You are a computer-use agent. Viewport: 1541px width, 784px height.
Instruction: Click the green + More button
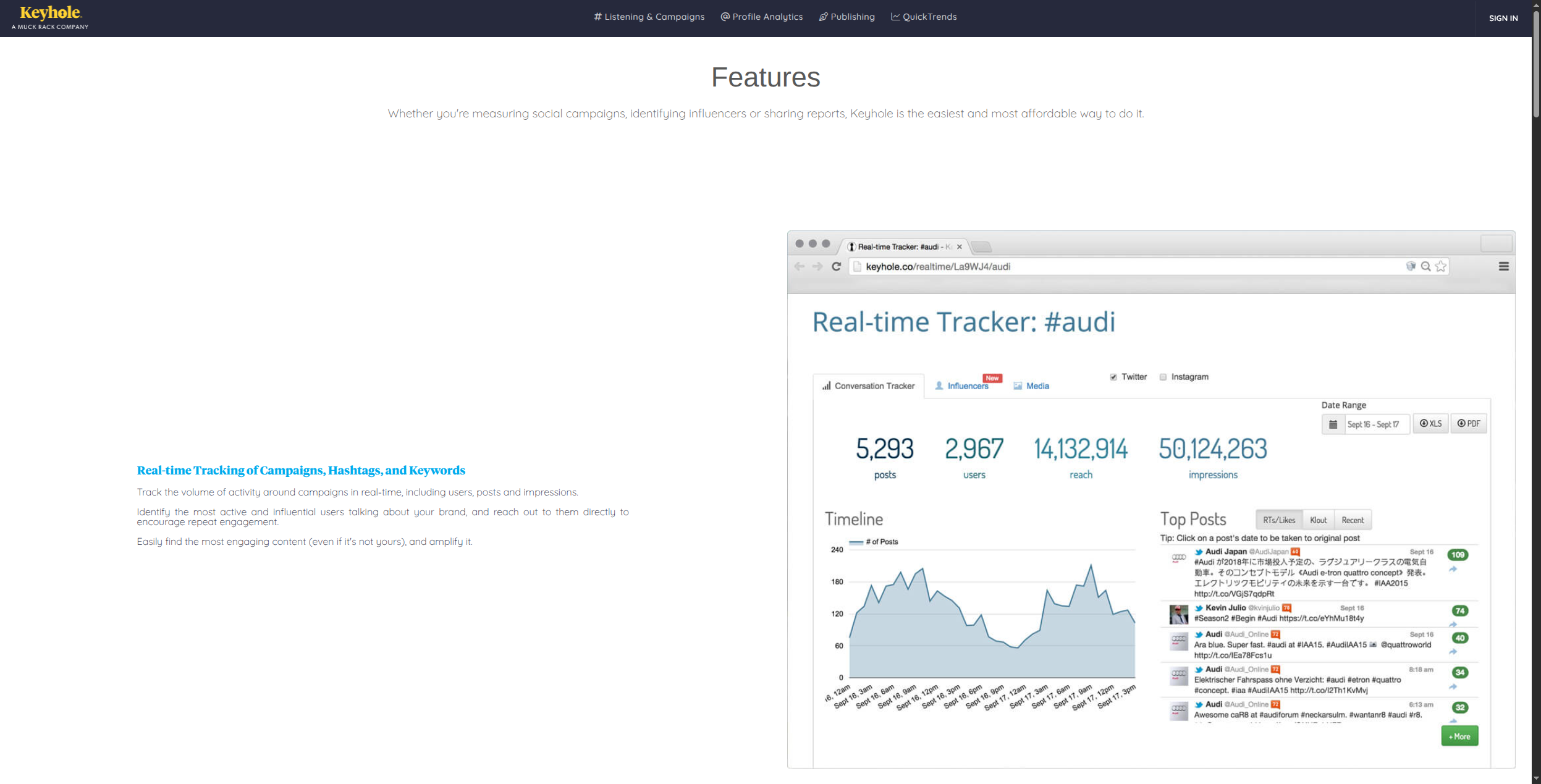pos(1459,736)
